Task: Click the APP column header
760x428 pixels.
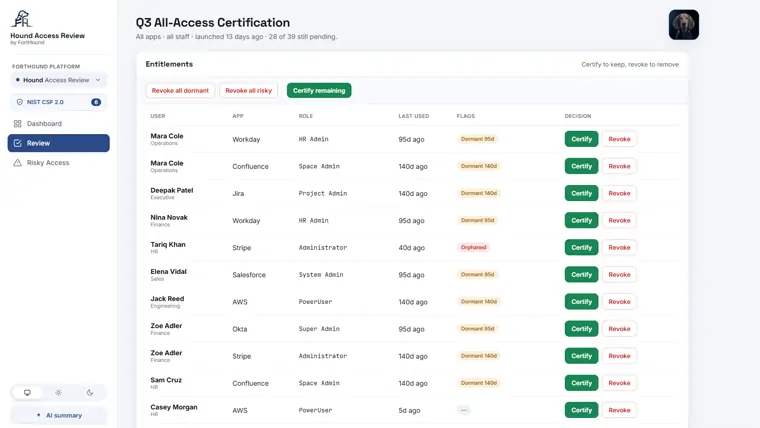Action: pyautogui.click(x=238, y=116)
